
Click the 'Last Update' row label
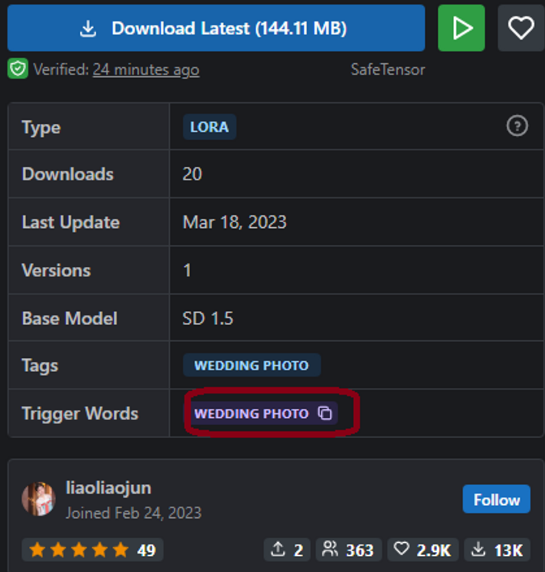pyautogui.click(x=71, y=222)
